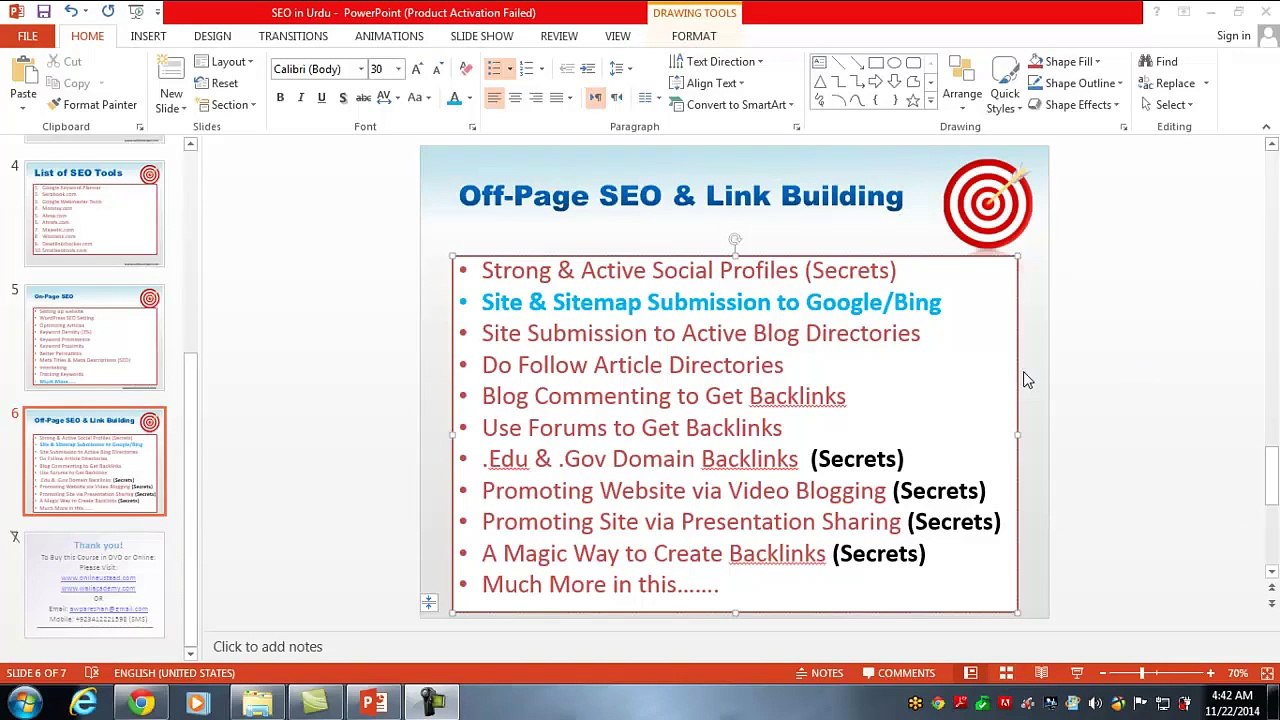Align text left
The width and height of the screenshot is (1280, 720).
click(x=494, y=97)
